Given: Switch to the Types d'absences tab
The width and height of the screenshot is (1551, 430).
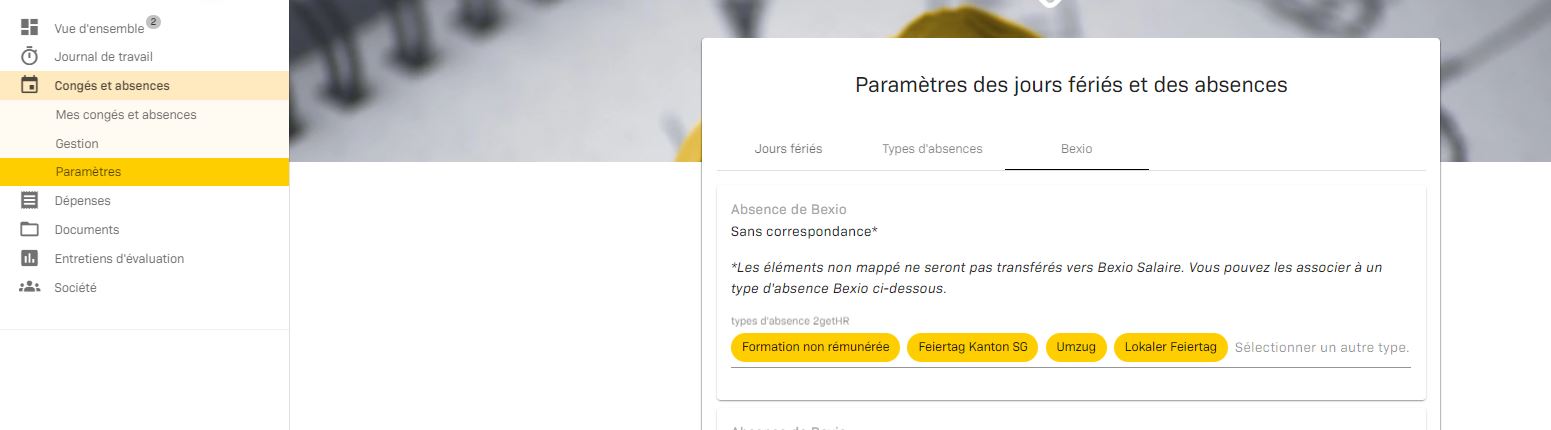Looking at the screenshot, I should [x=932, y=149].
